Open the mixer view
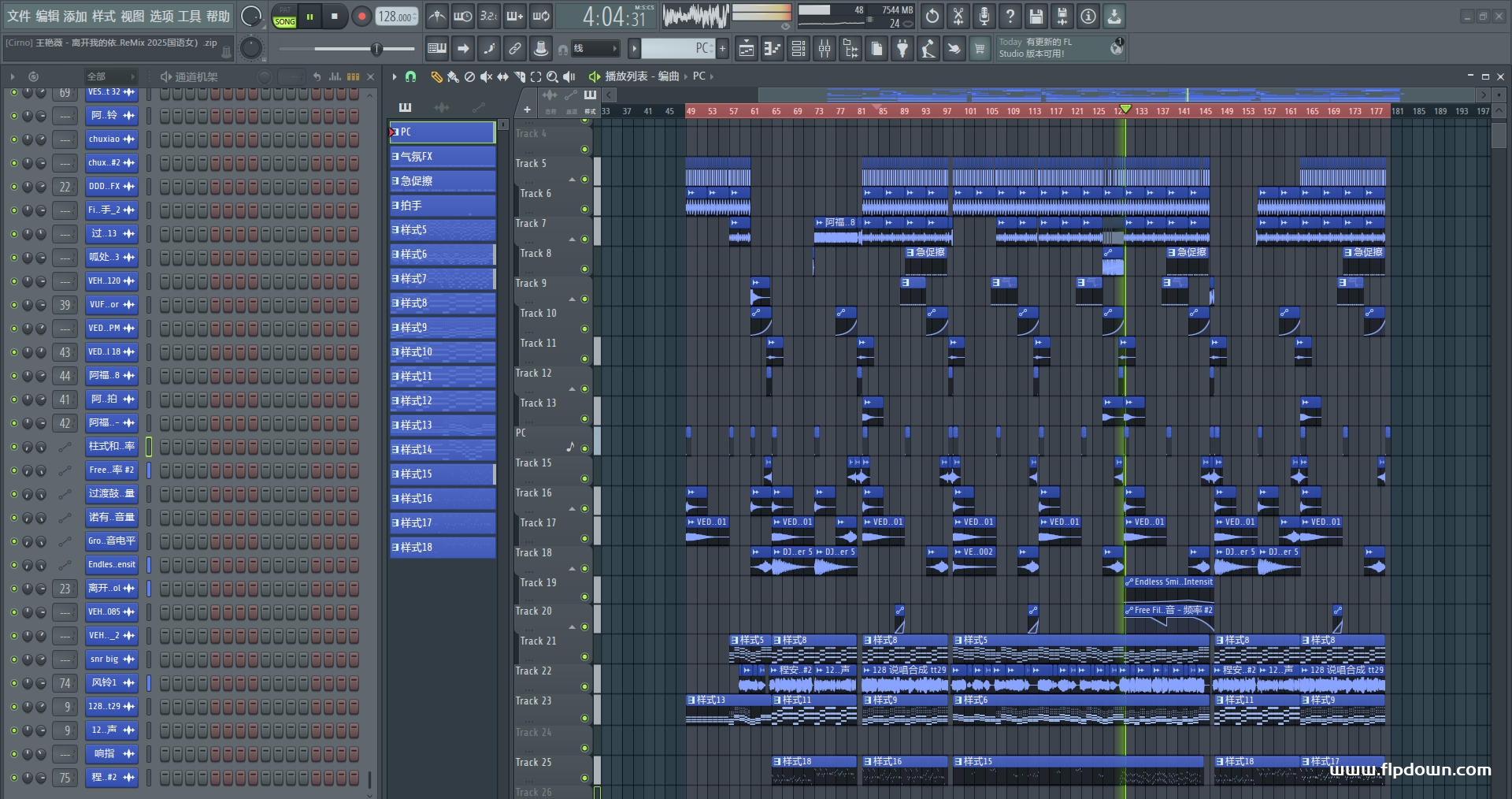 (825, 49)
